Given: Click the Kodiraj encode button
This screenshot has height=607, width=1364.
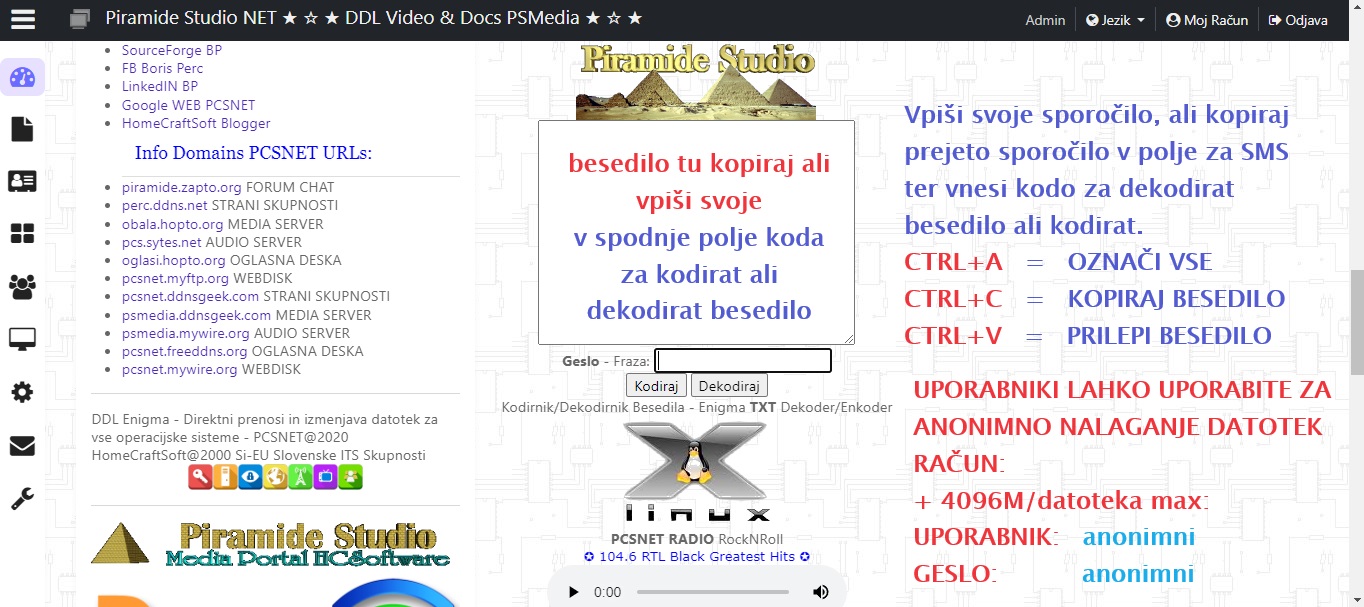Looking at the screenshot, I should (x=656, y=386).
